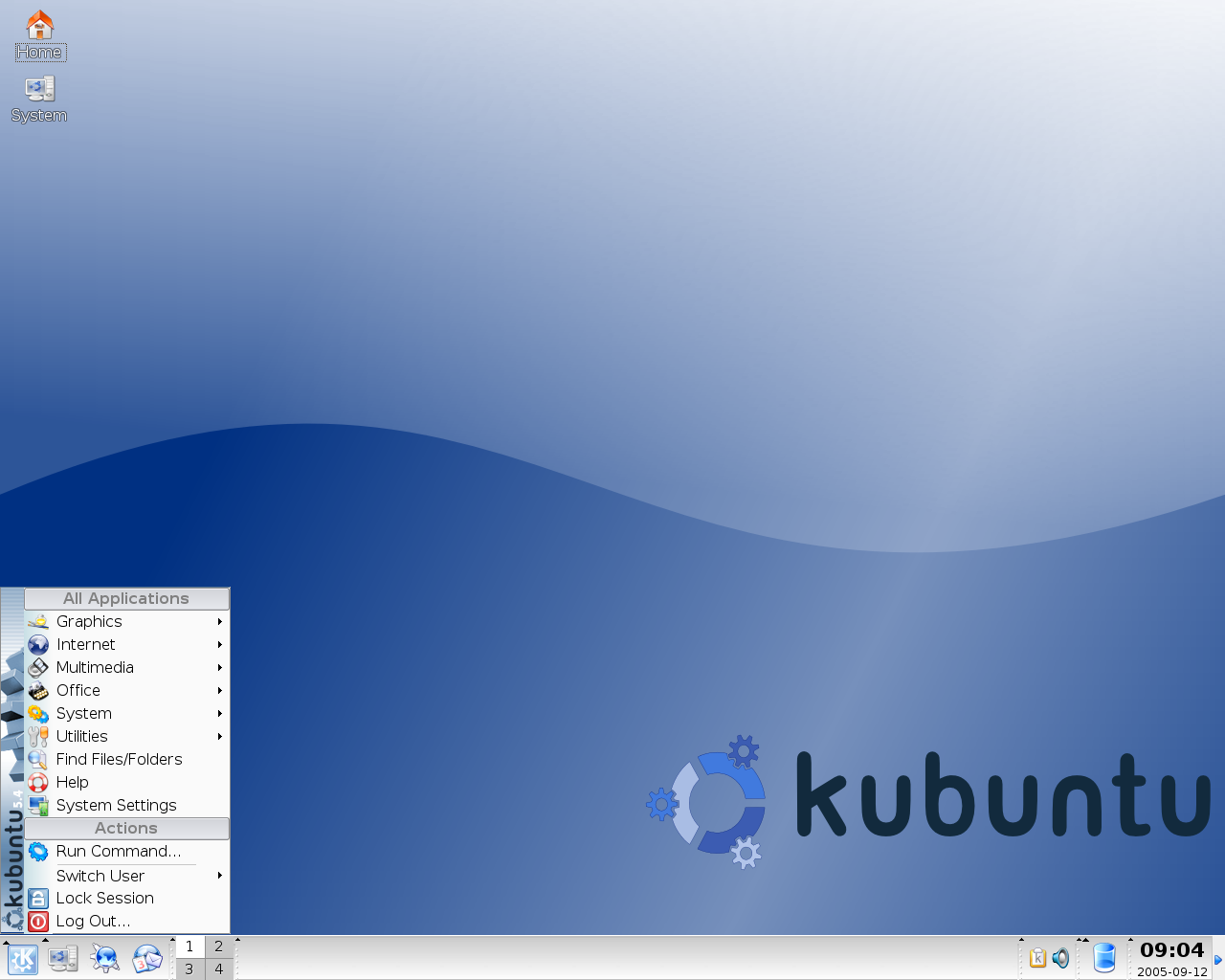Expand the Utilities submenu
1225x980 pixels.
(126, 736)
